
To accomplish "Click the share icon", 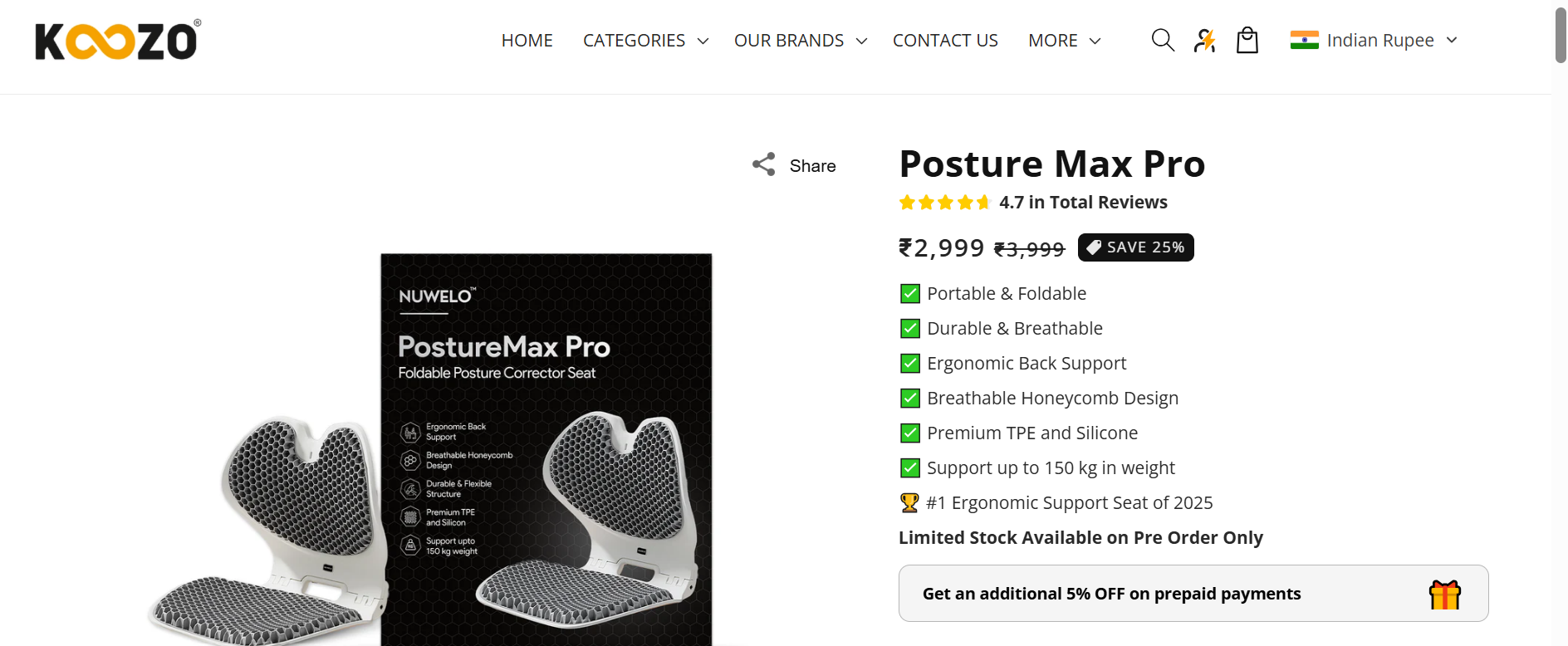I will pyautogui.click(x=764, y=164).
